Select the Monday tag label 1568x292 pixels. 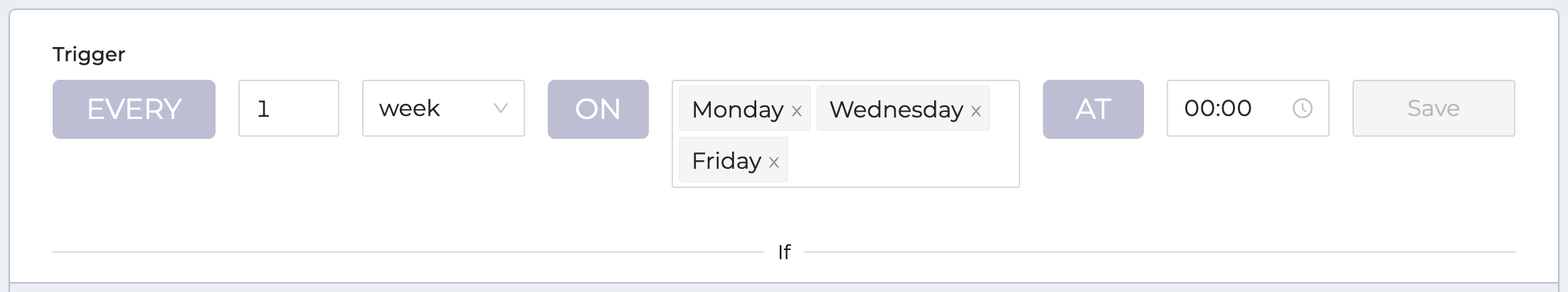[737, 110]
